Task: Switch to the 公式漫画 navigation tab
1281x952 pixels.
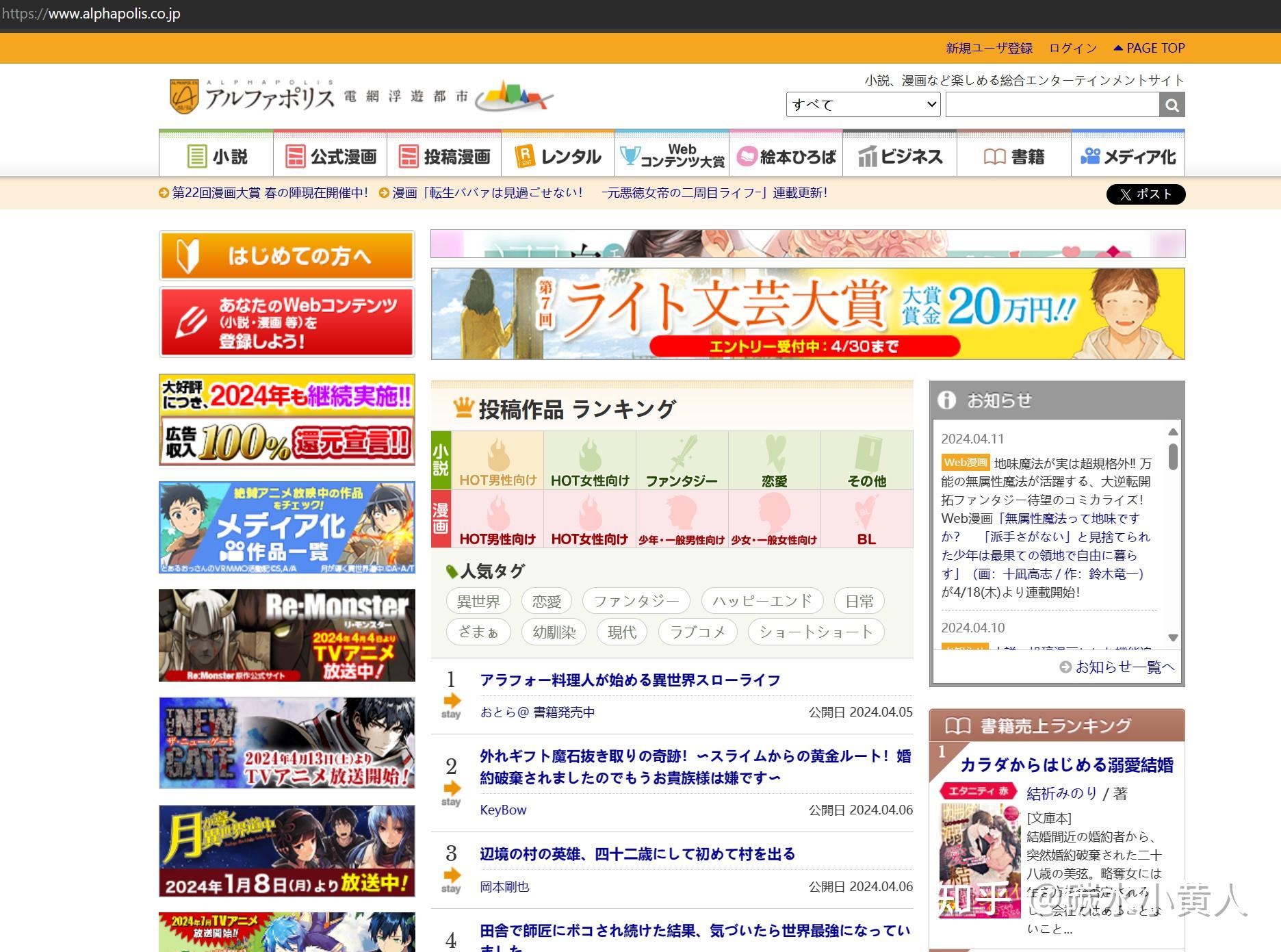Action: click(331, 155)
